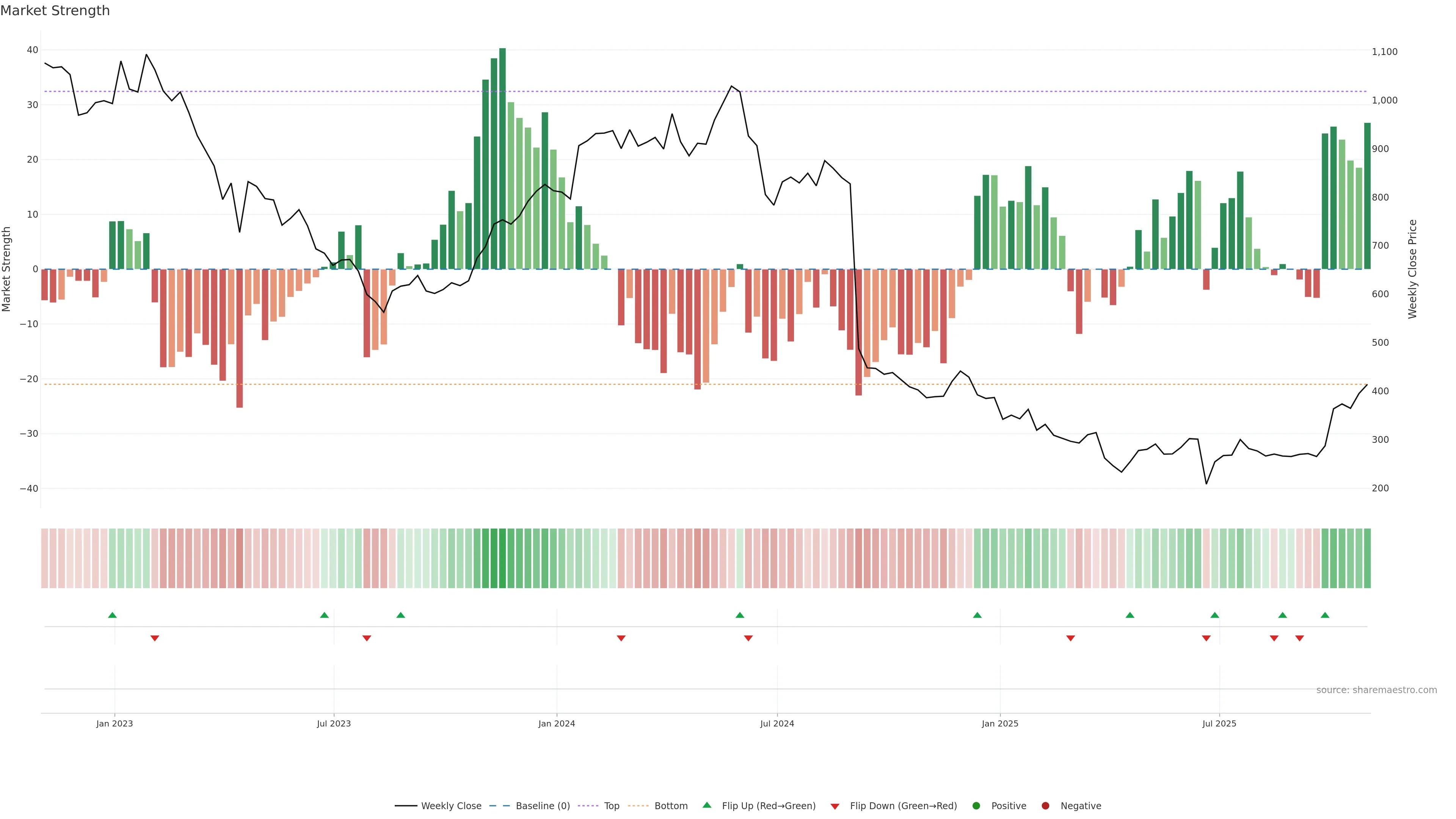
Task: Click the first red flip-down triangle after Jan 2023
Action: point(155,638)
